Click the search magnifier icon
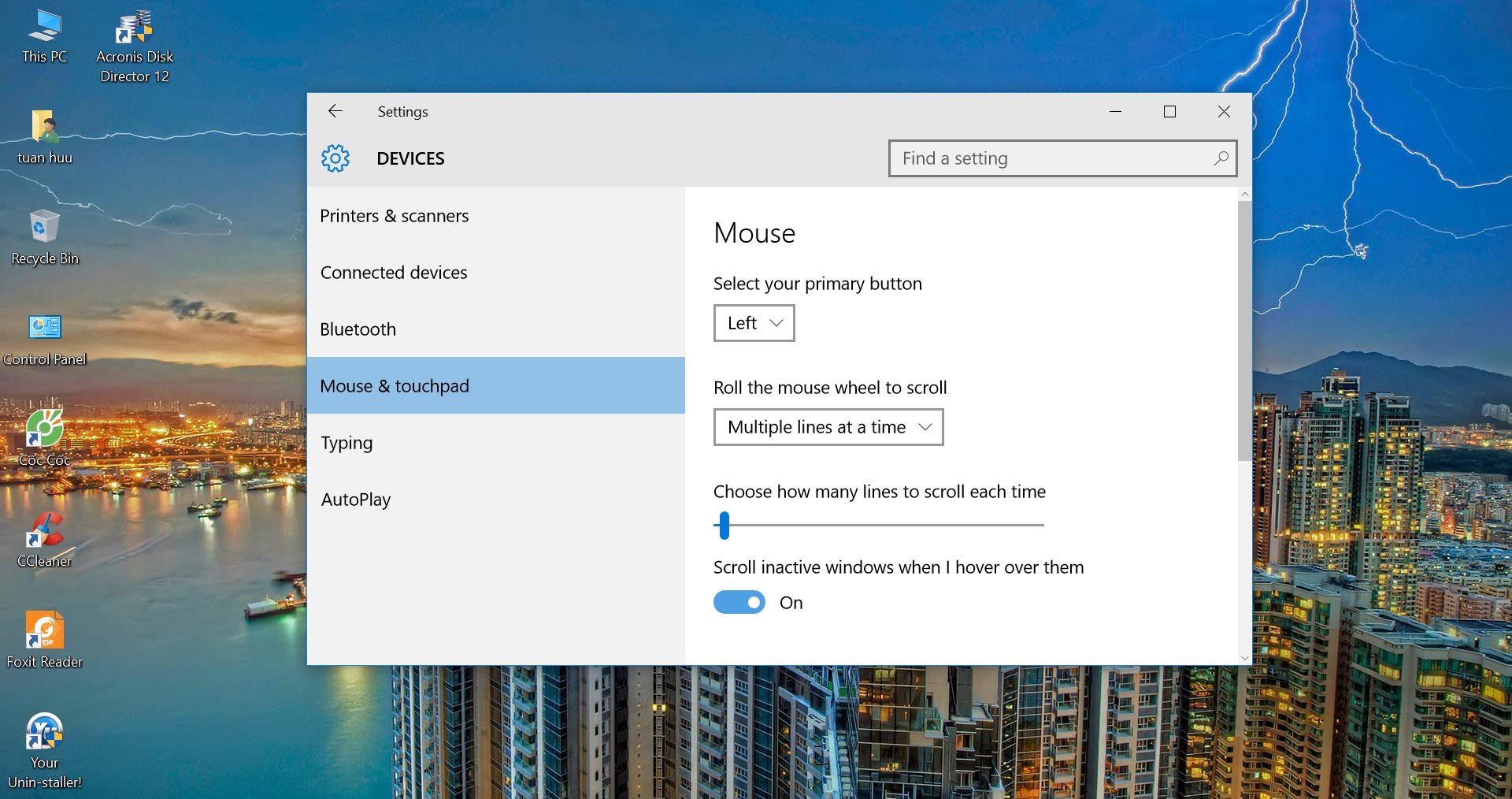 click(x=1221, y=158)
